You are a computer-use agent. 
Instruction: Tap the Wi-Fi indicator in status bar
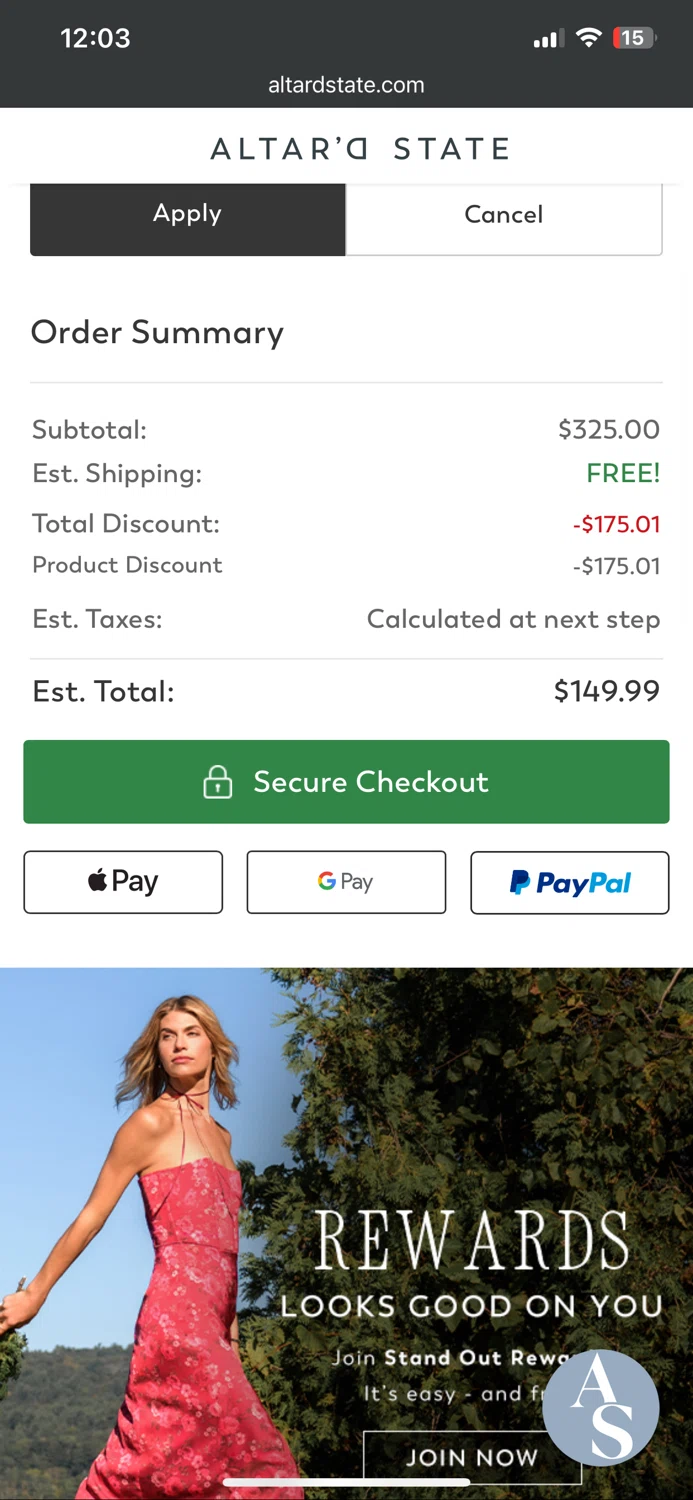pos(589,37)
